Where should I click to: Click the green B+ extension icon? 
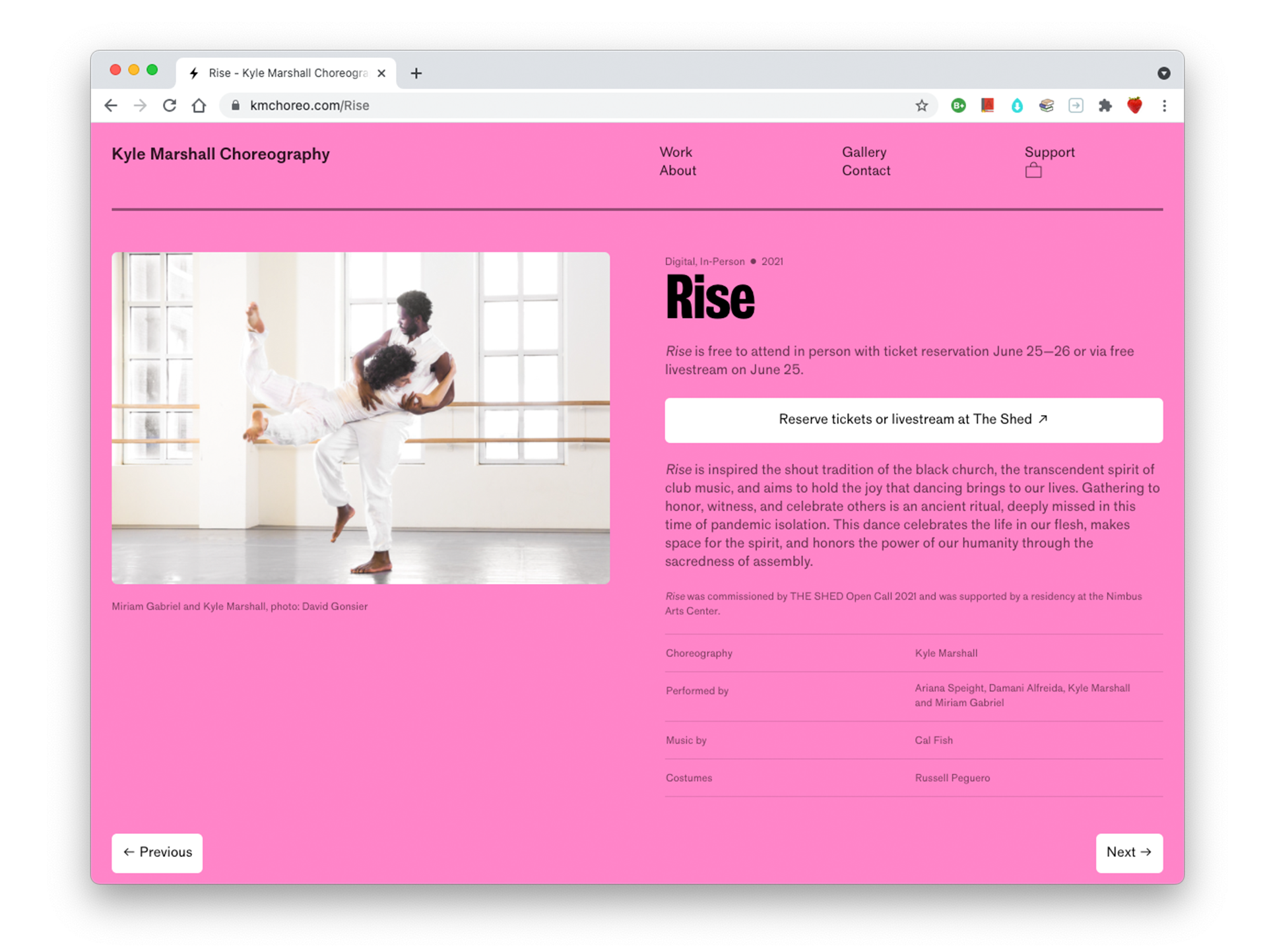[x=958, y=106]
